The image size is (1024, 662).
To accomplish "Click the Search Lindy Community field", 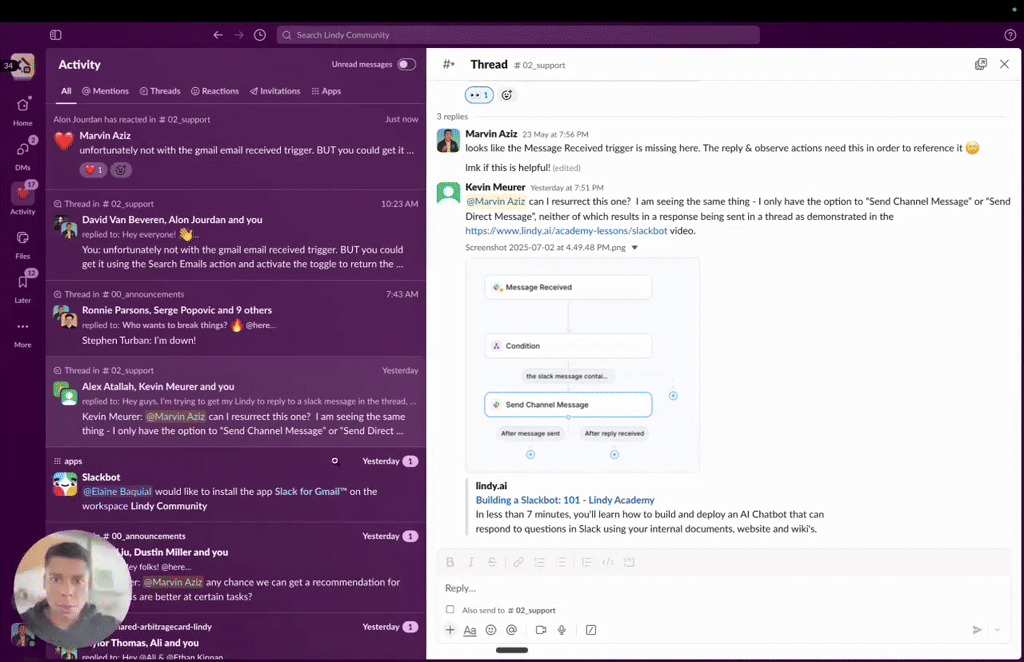I will point(518,35).
